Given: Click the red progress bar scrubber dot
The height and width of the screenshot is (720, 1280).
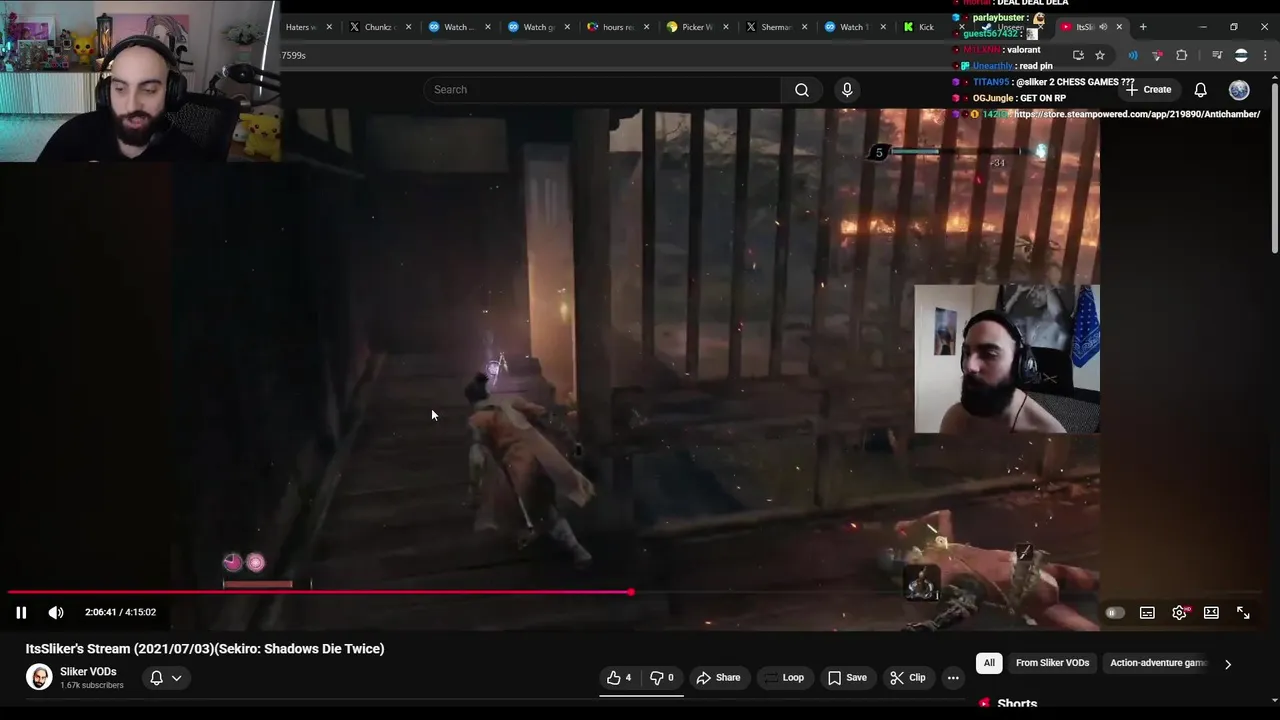Looking at the screenshot, I should 631,592.
